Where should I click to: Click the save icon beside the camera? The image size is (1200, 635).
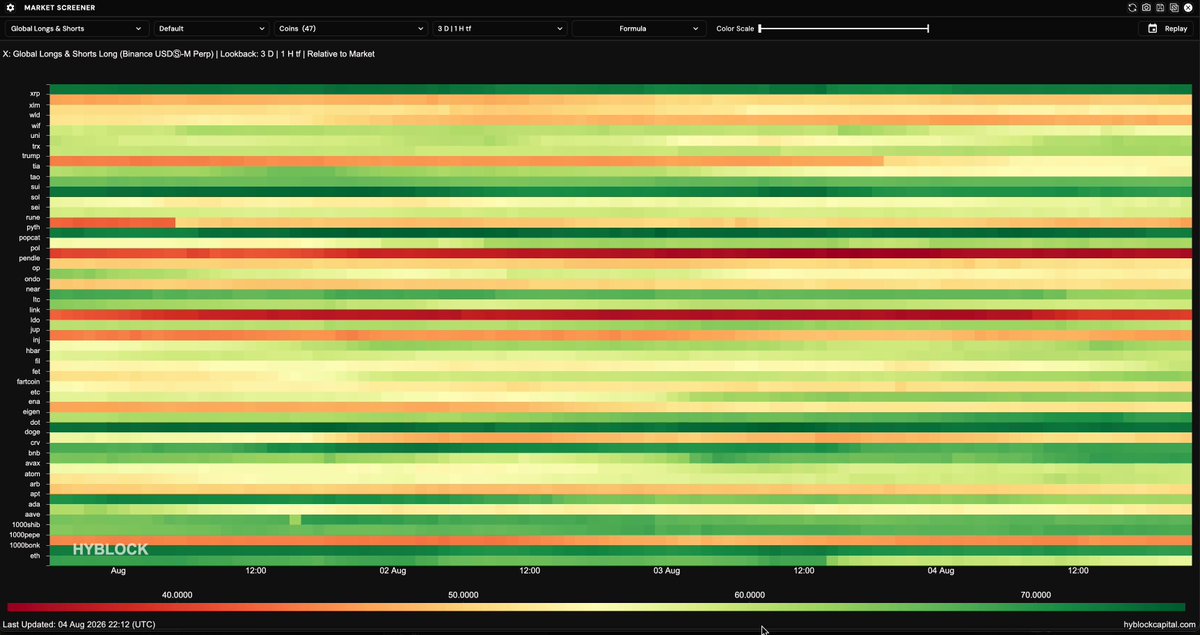[1159, 7]
